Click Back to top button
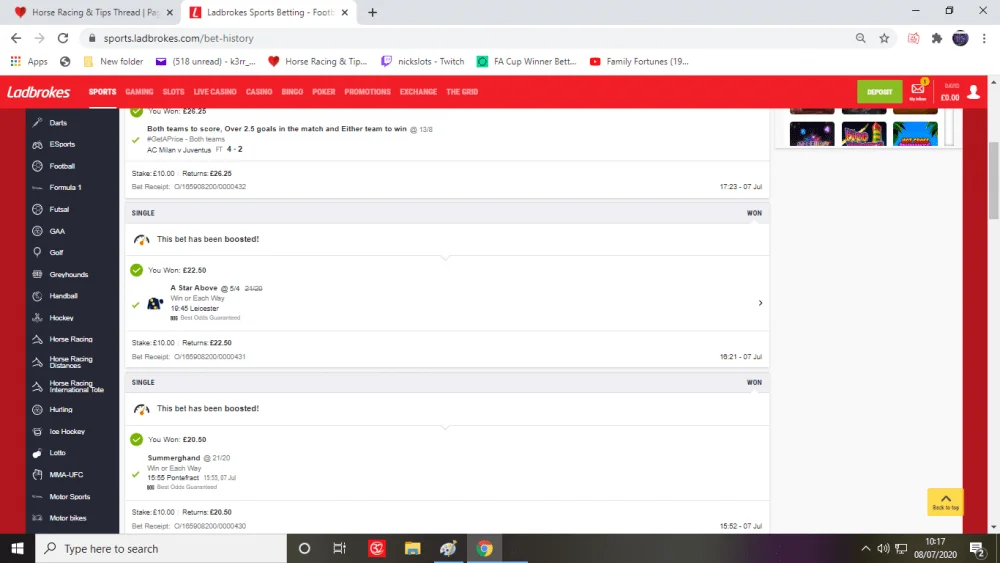The height and width of the screenshot is (563, 1000). 945,502
